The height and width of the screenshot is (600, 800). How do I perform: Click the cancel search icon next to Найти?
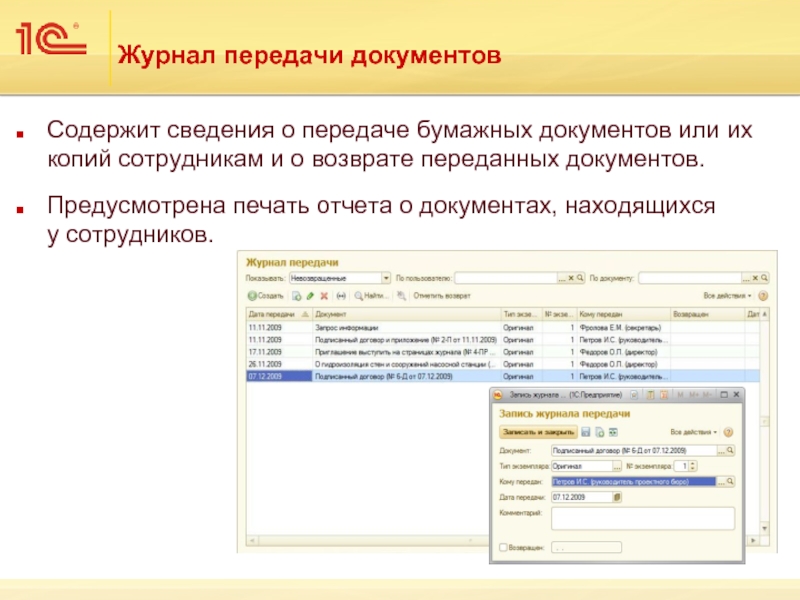(402, 296)
